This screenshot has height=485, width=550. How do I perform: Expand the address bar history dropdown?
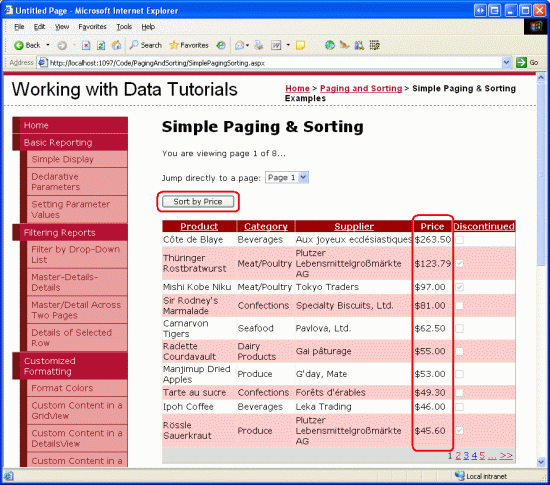pos(506,62)
